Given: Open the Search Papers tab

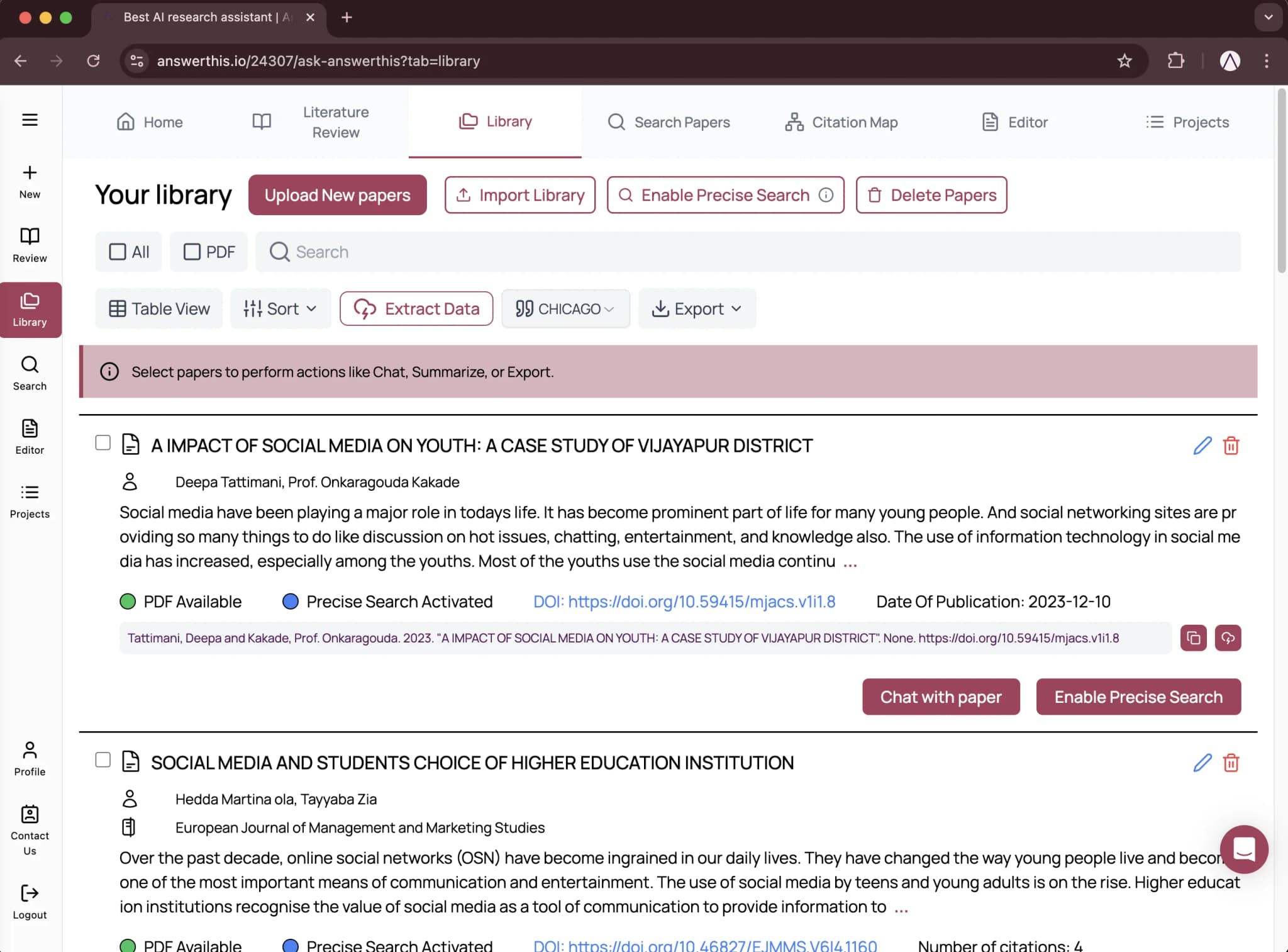Looking at the screenshot, I should pos(669,122).
